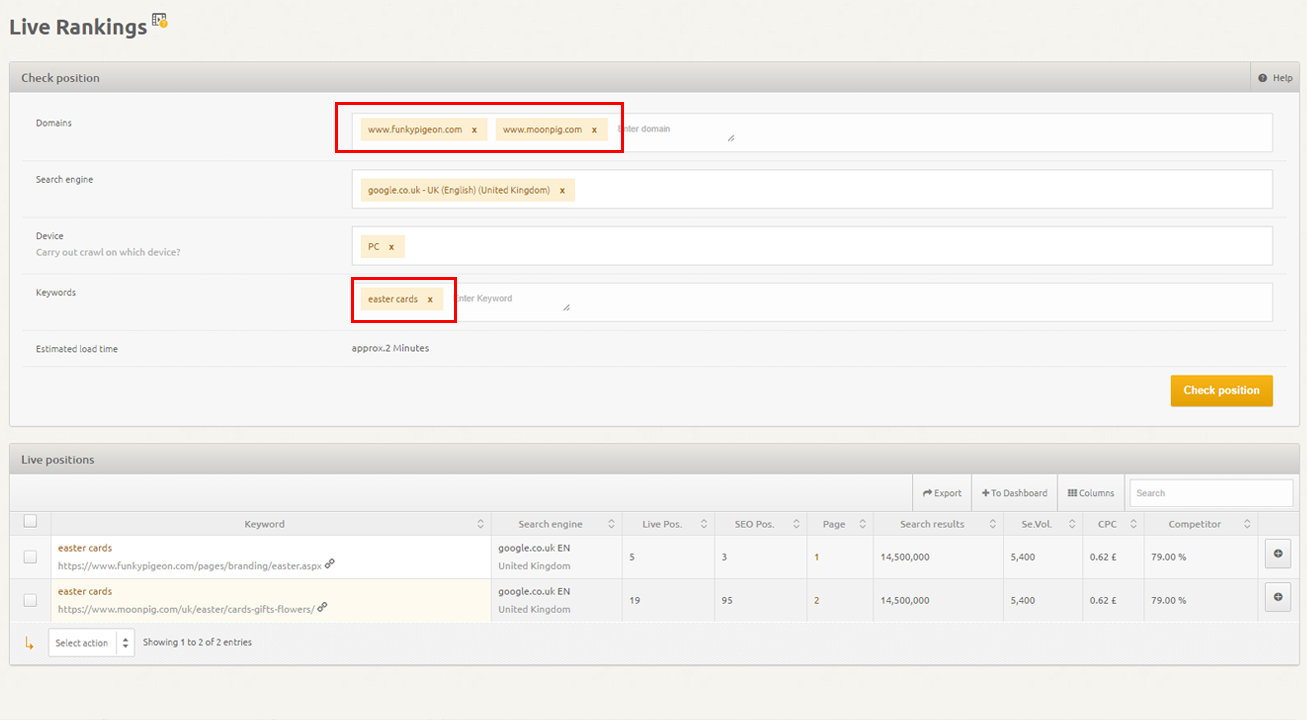Sort table by Search results column
1307x720 pixels.
(x=938, y=524)
